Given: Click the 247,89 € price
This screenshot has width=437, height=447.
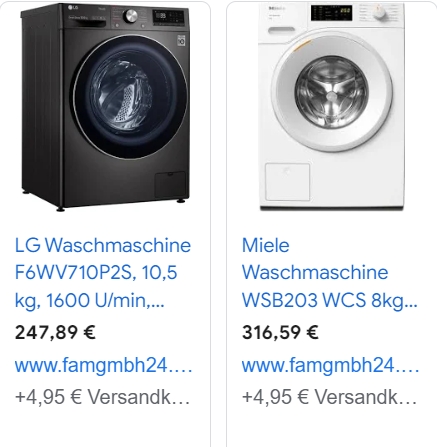Looking at the screenshot, I should (55, 332).
